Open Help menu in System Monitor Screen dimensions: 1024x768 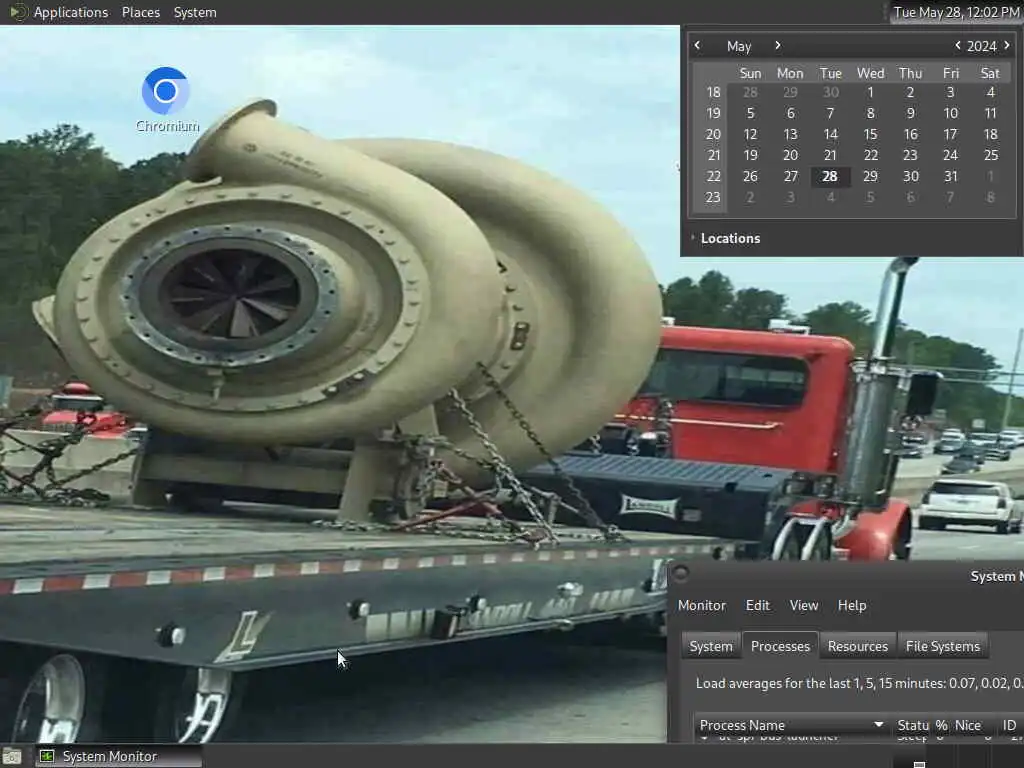[x=852, y=605]
